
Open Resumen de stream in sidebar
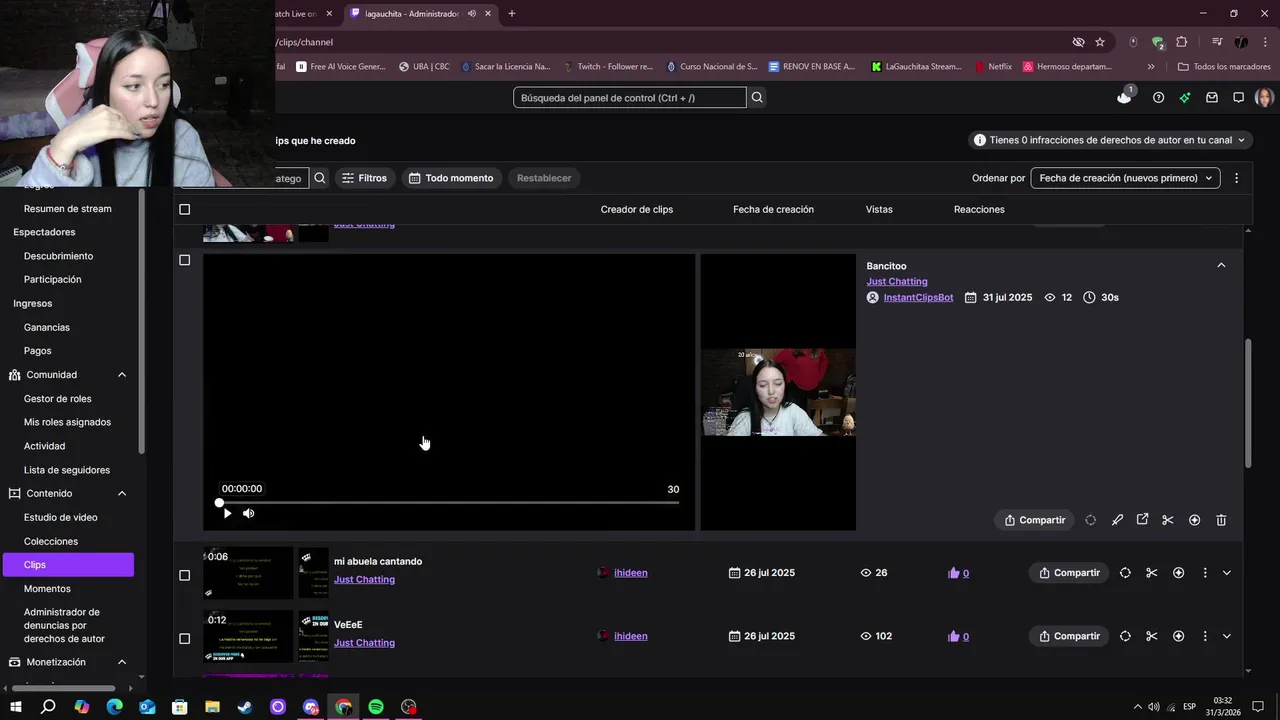pos(67,209)
